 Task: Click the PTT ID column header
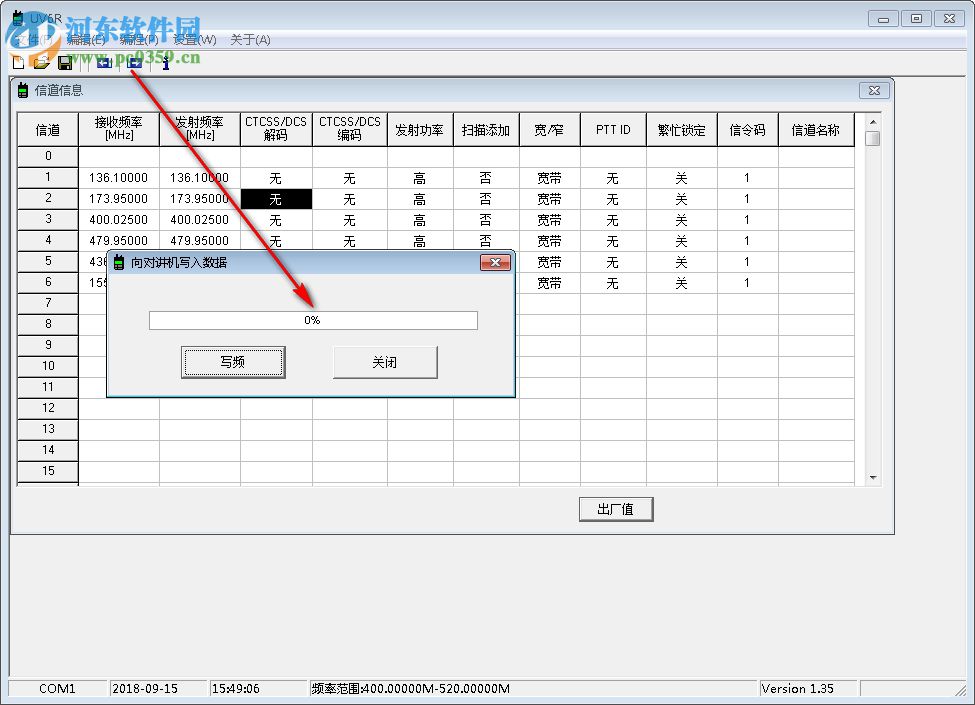point(613,129)
